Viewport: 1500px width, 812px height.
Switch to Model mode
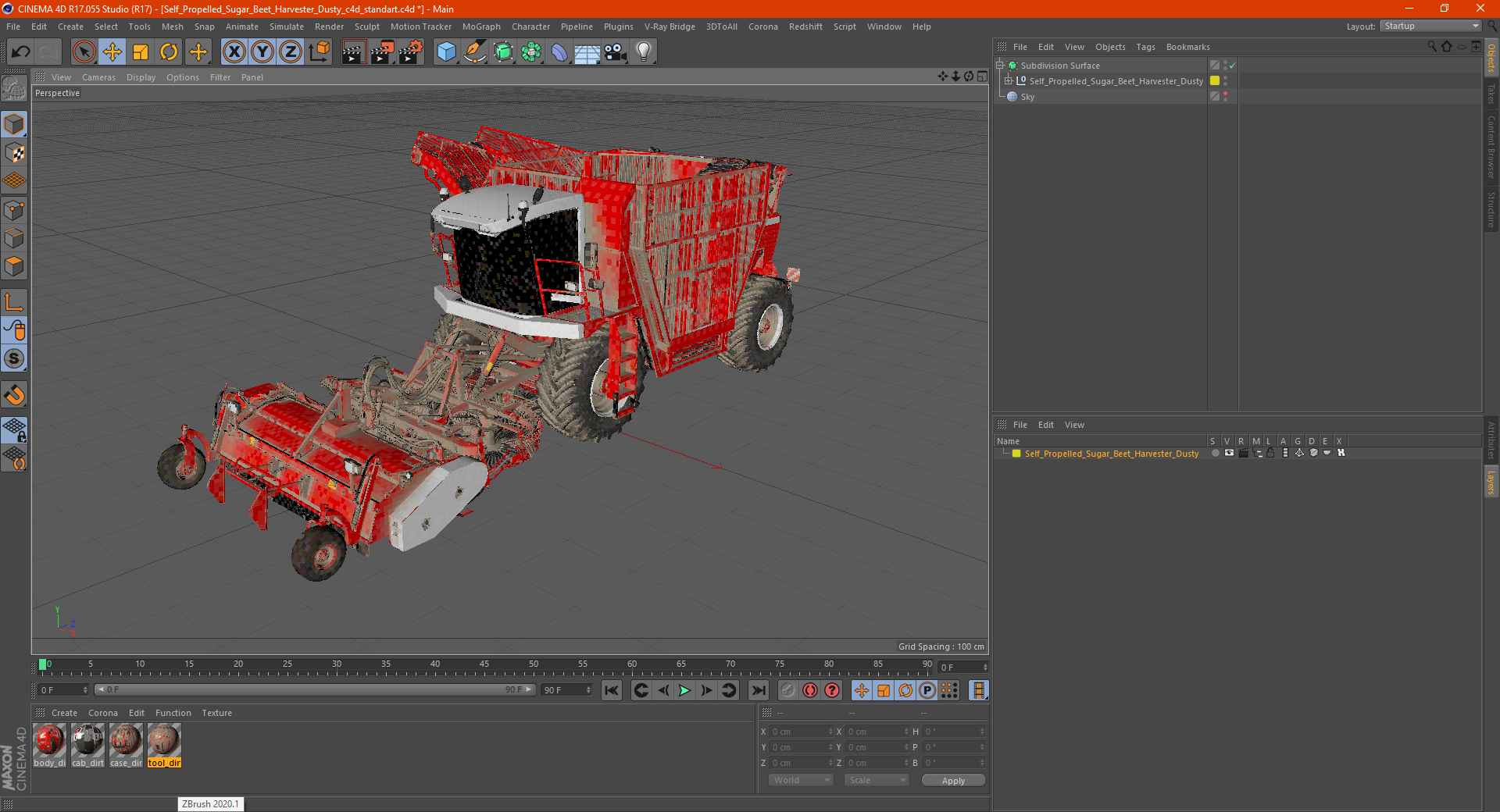pyautogui.click(x=14, y=125)
